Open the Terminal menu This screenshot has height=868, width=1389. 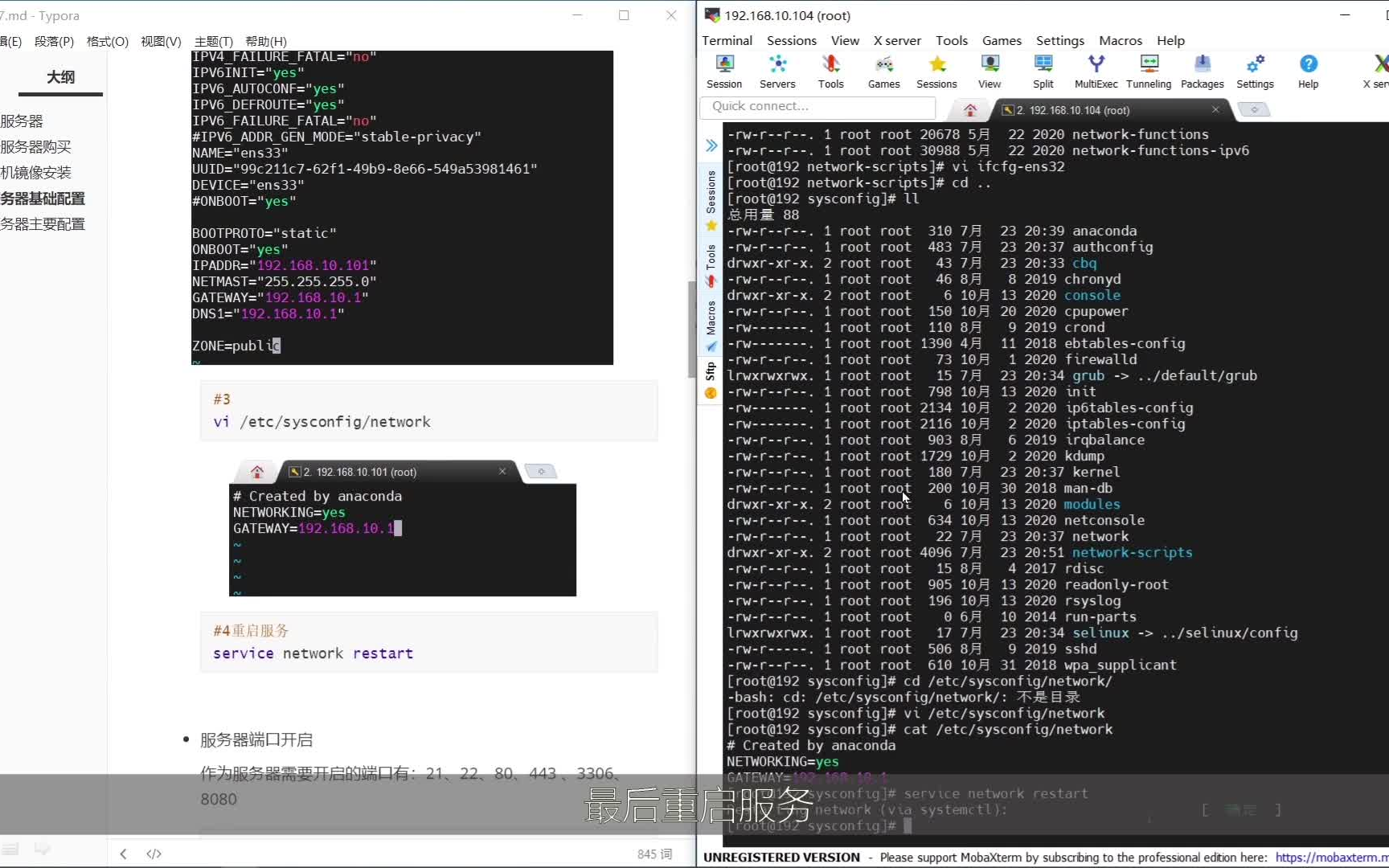727,40
